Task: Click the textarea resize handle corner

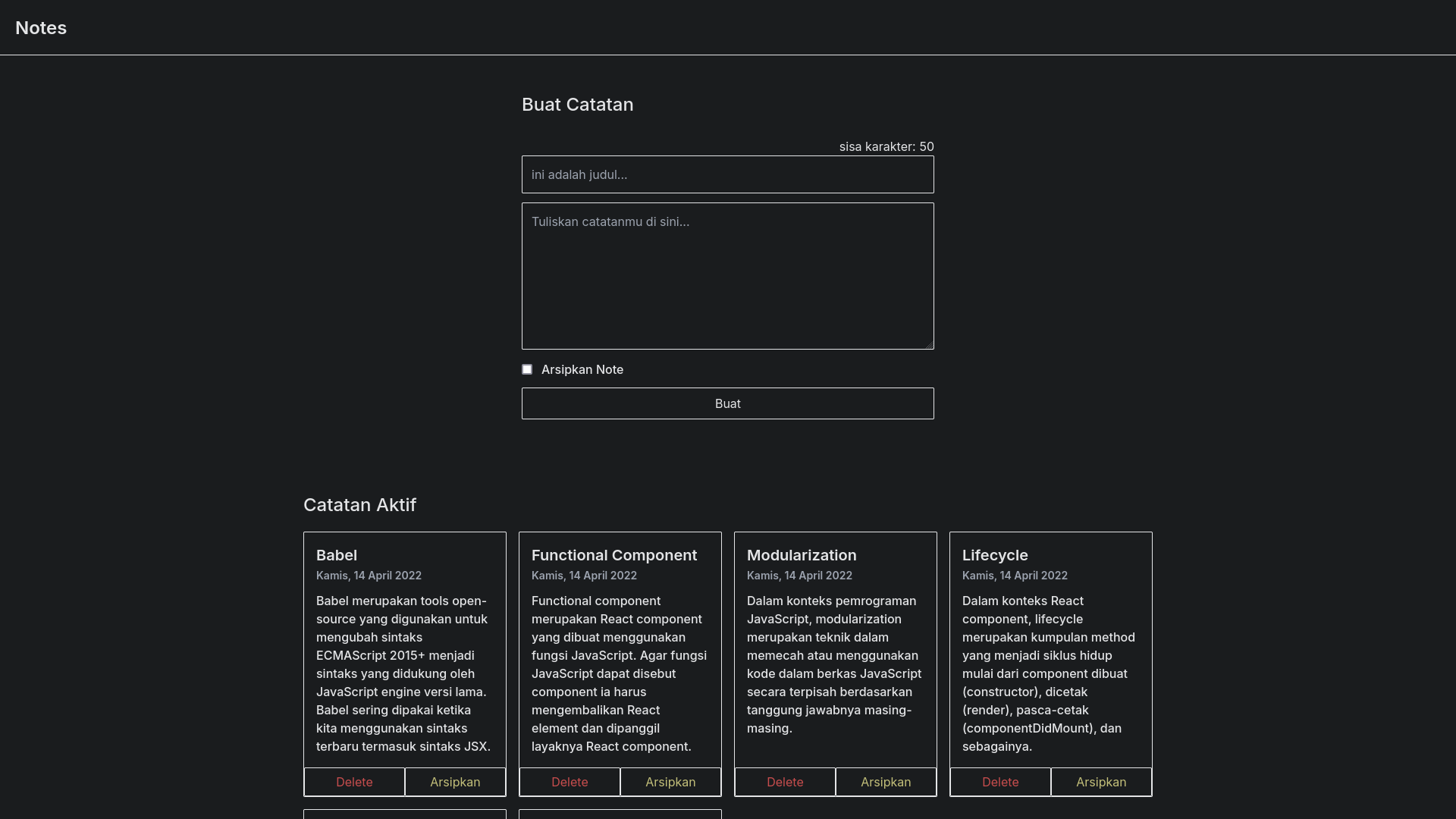Action: (x=929, y=344)
